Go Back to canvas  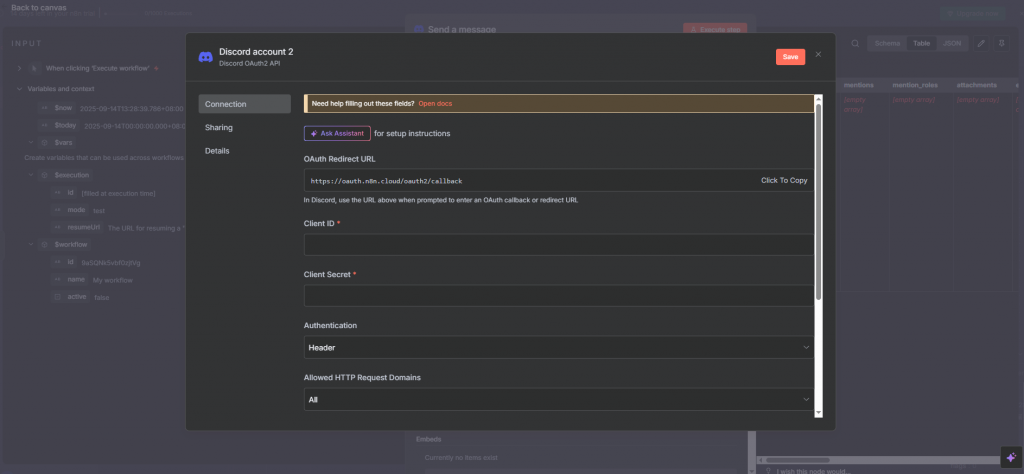pos(39,8)
